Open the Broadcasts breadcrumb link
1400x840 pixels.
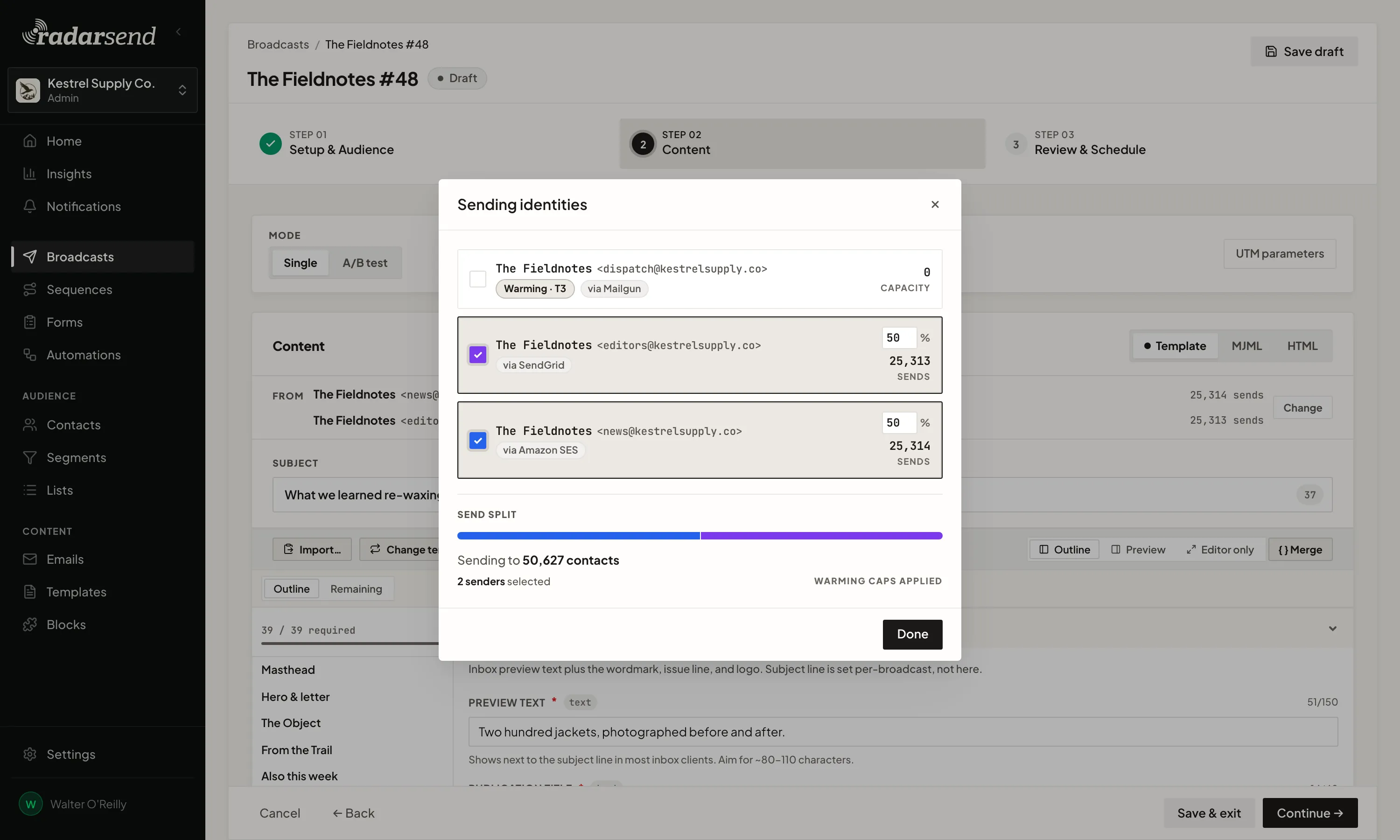[278, 44]
